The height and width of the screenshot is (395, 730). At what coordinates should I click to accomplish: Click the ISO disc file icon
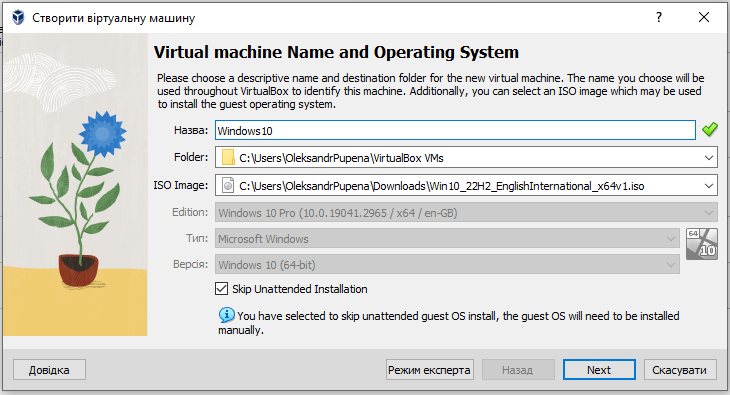228,185
